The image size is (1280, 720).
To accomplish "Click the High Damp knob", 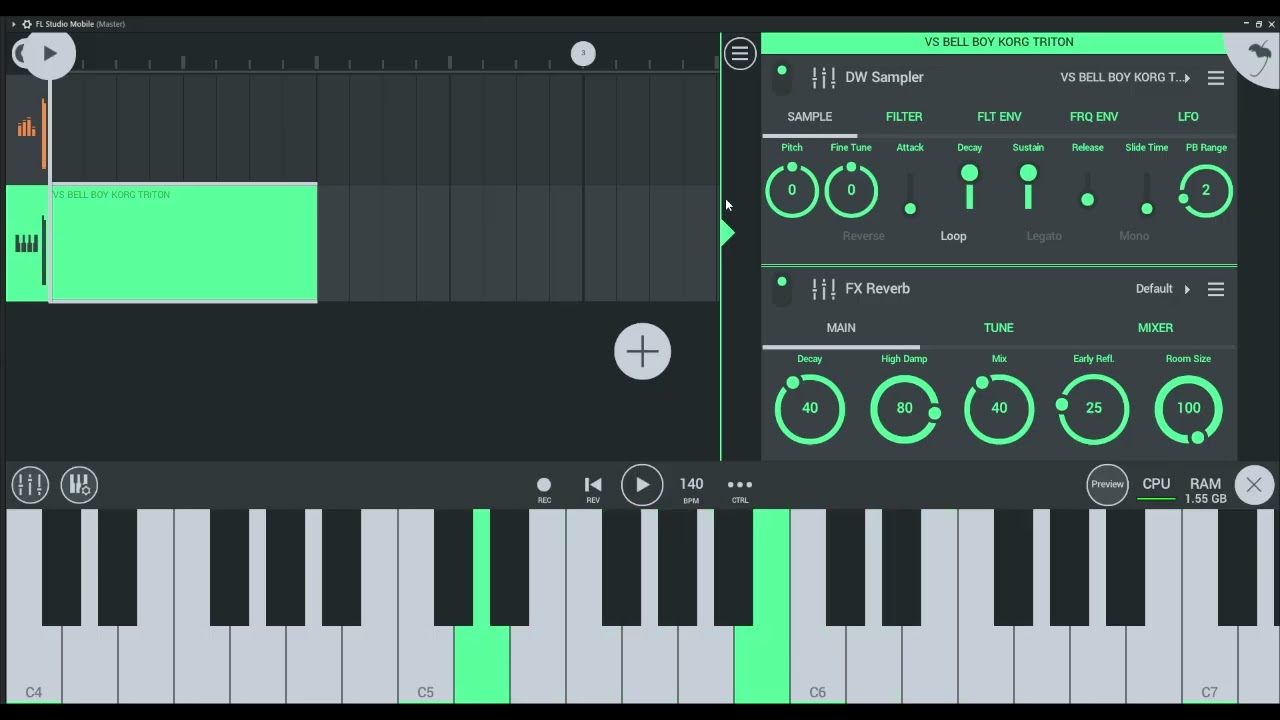I will click(905, 408).
